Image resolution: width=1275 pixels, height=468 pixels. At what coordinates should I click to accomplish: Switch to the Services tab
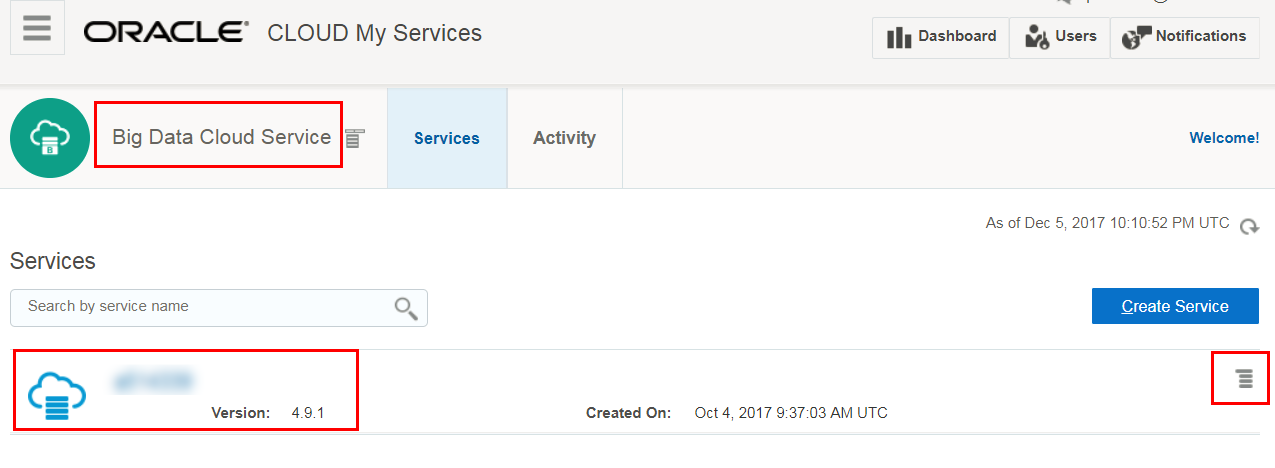[446, 138]
